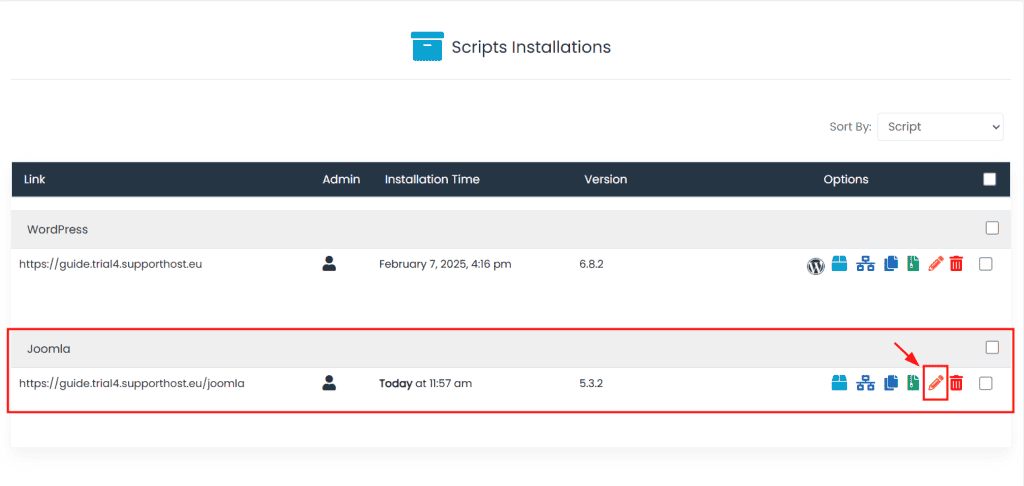Click the trash icon for the WordPress installation
Screen dimensions: 1024x486
click(956, 265)
